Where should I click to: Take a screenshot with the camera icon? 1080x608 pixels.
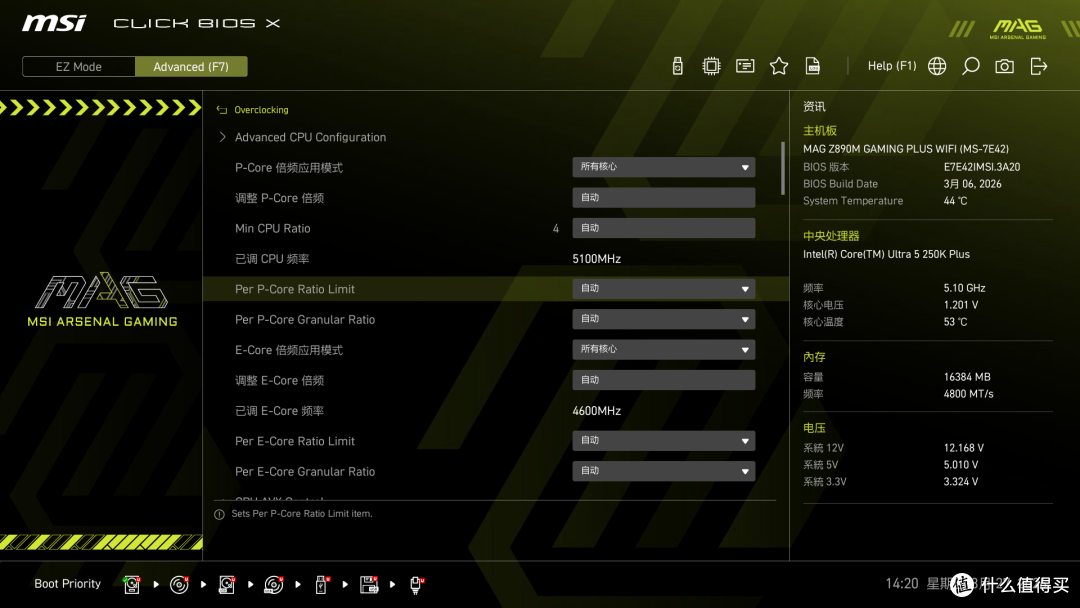click(1004, 66)
